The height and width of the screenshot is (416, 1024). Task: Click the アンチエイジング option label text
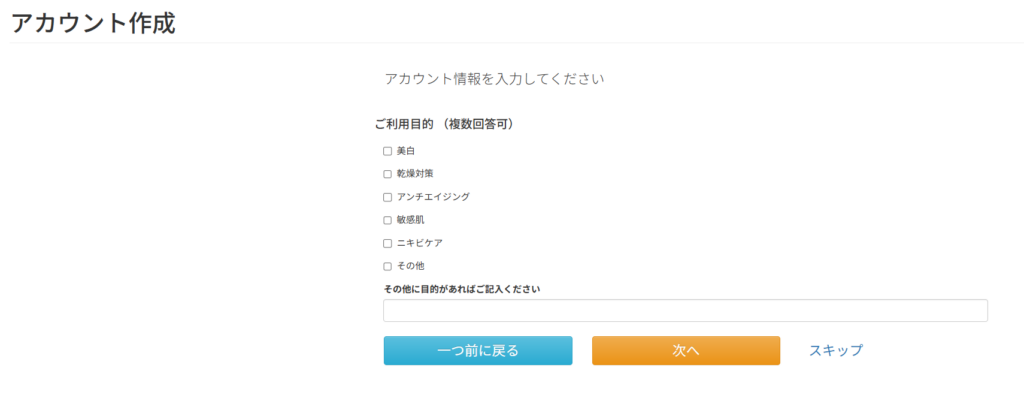(x=433, y=197)
